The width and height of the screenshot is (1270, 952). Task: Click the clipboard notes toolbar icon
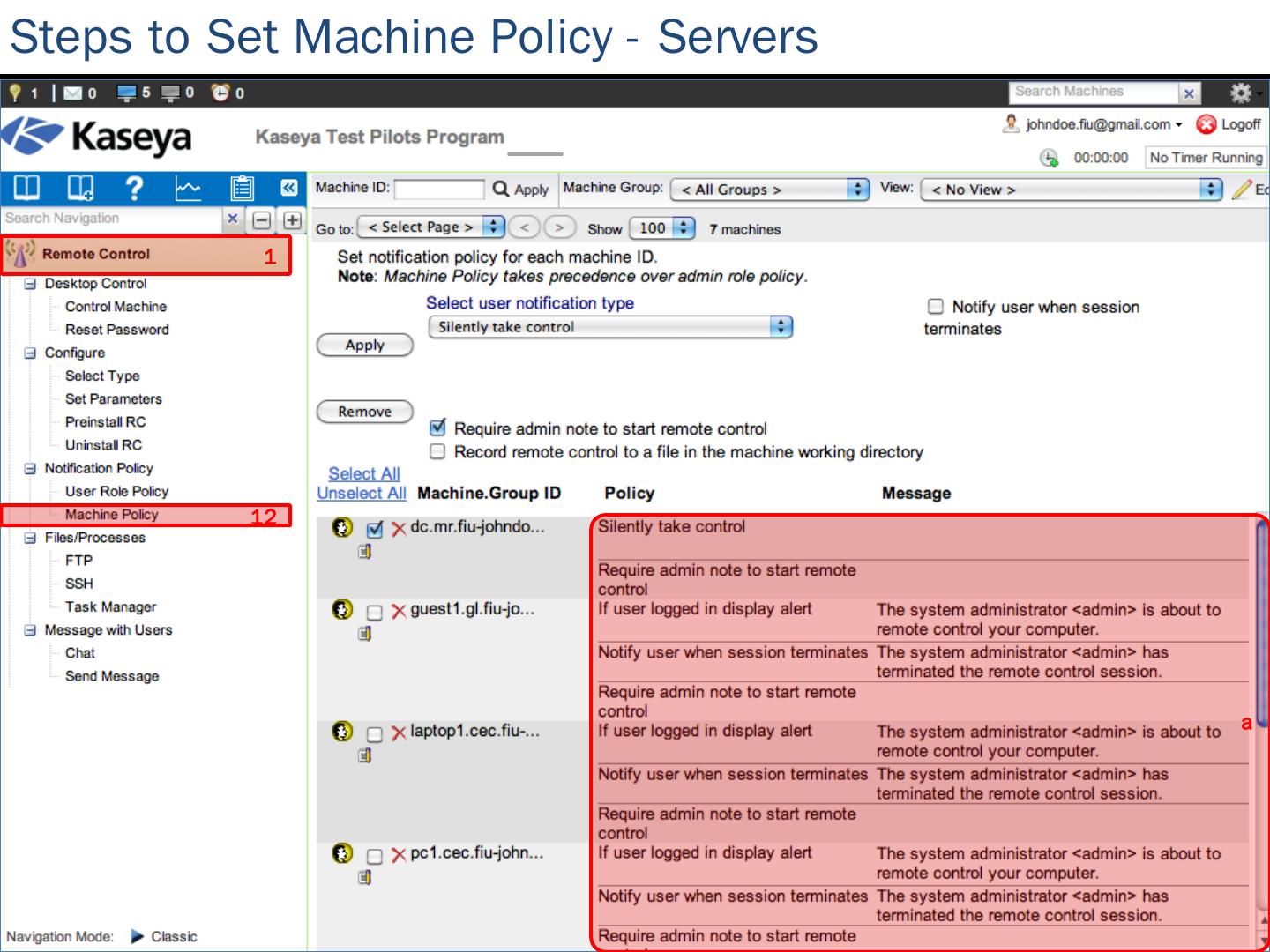[x=241, y=188]
